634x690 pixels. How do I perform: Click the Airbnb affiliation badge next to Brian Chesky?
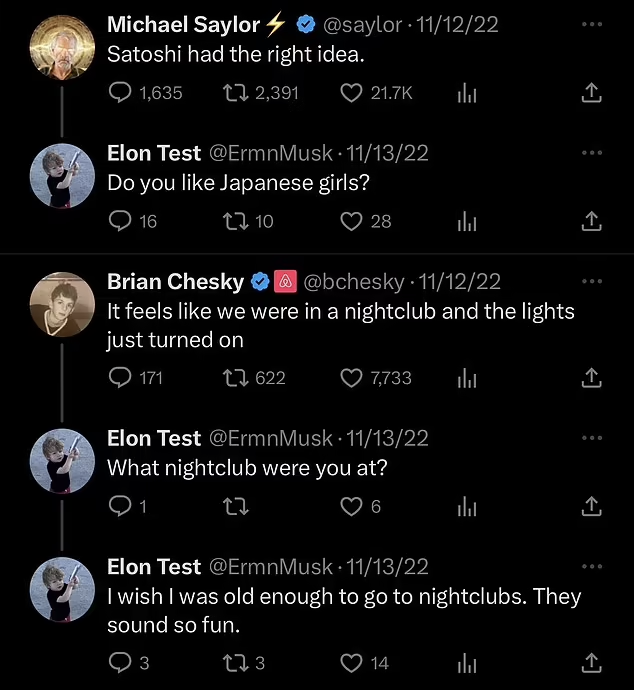click(286, 282)
